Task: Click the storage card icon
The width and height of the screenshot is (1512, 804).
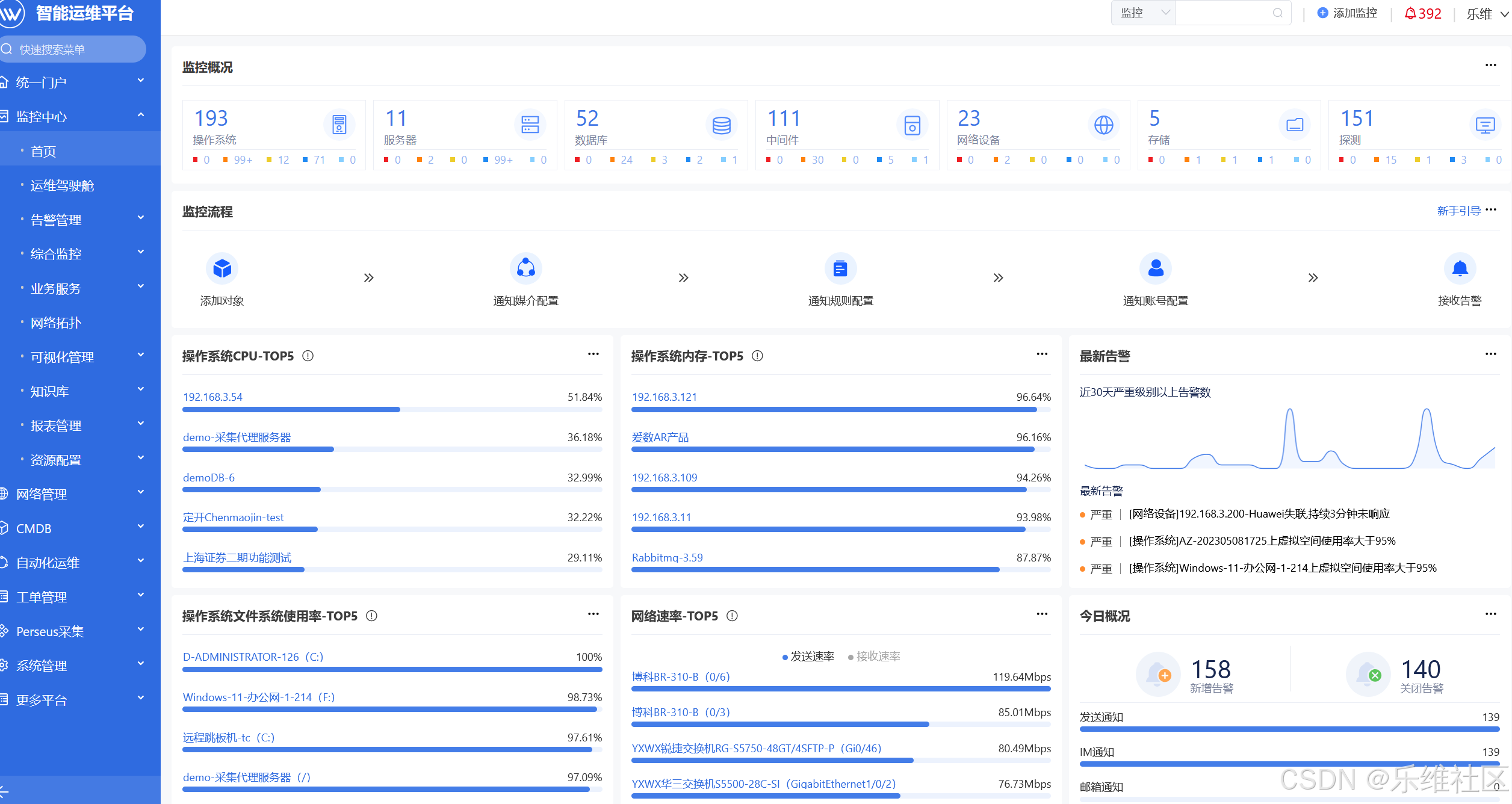Action: click(x=1295, y=125)
